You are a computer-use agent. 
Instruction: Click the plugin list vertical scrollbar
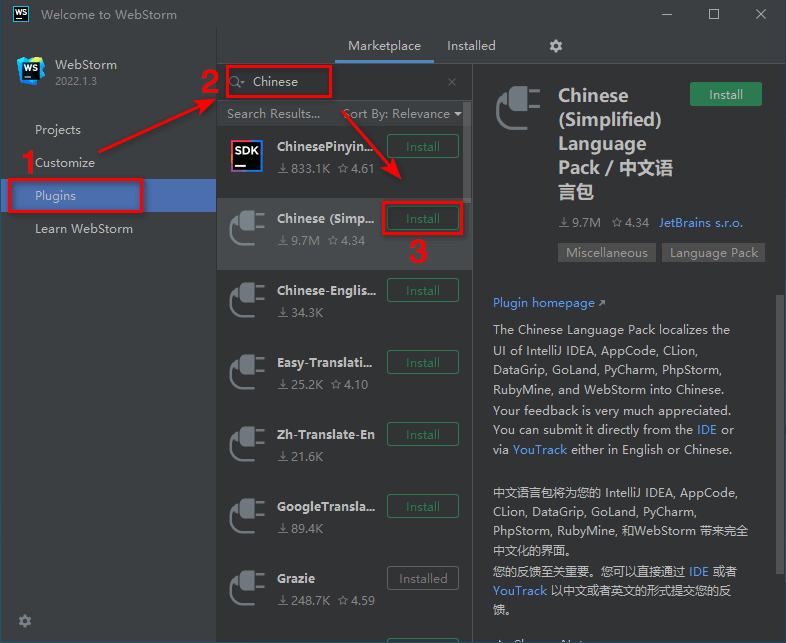467,152
